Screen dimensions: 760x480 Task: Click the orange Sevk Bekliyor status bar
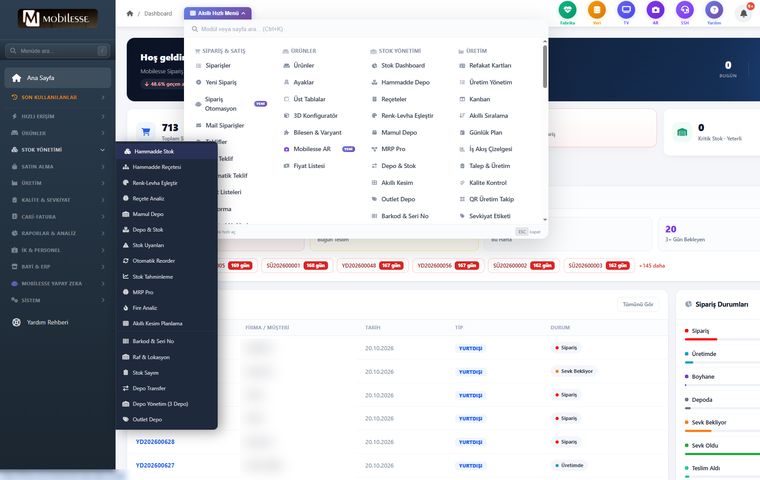pyautogui.click(x=698, y=431)
